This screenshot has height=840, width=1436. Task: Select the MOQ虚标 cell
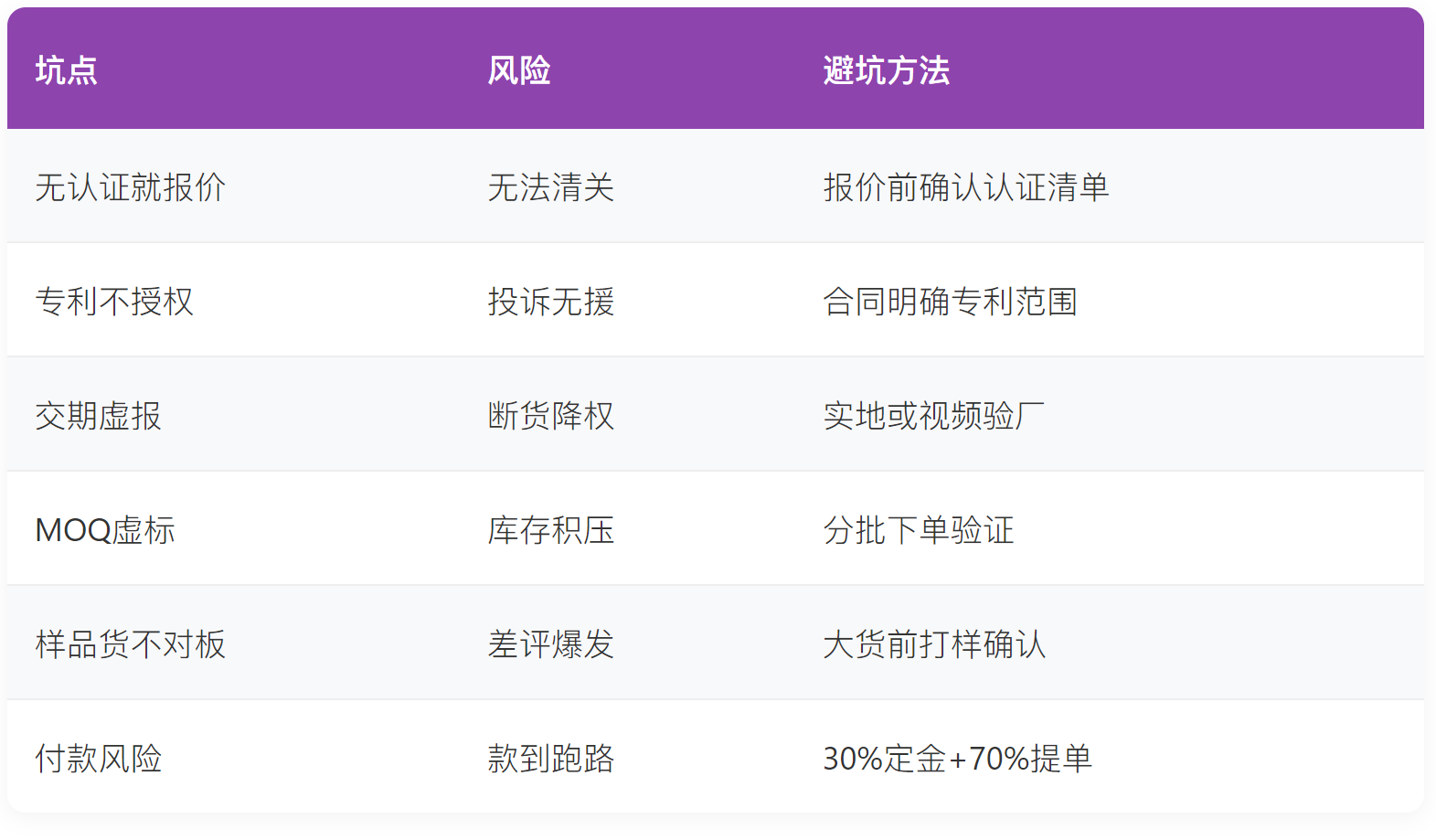[x=105, y=530]
